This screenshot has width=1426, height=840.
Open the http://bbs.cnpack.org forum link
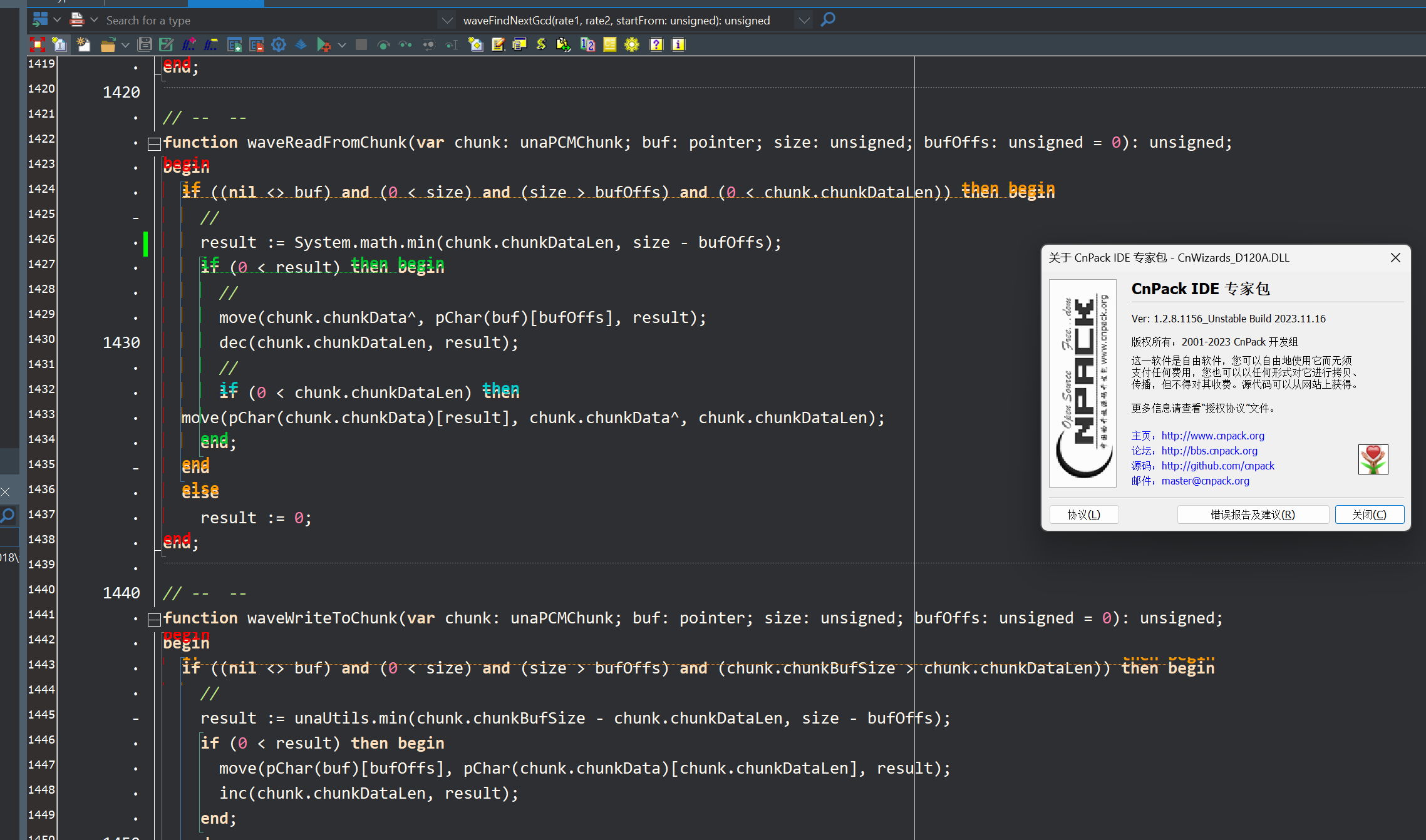click(1209, 451)
